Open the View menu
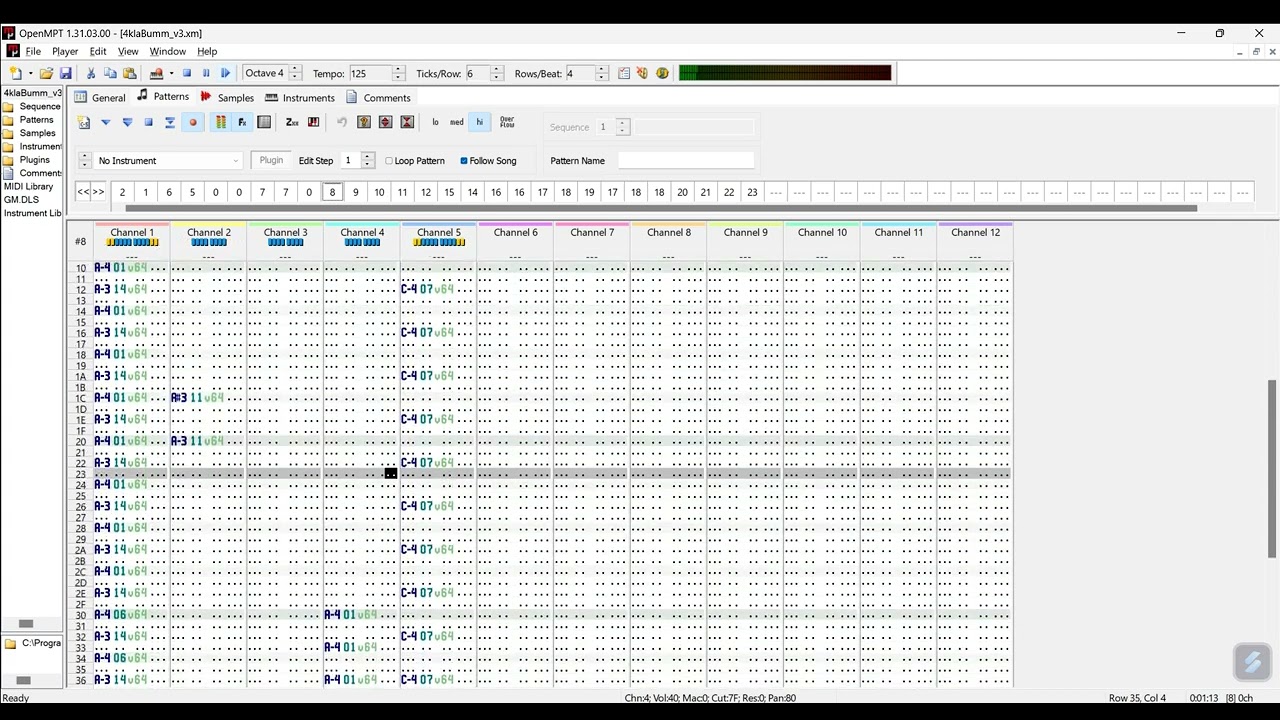 [128, 51]
